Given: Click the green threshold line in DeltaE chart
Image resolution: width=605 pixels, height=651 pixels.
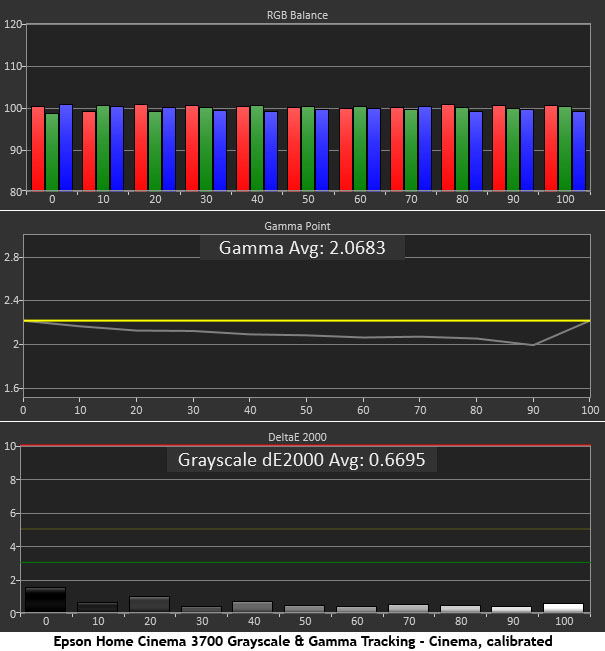Looking at the screenshot, I should 300,562.
